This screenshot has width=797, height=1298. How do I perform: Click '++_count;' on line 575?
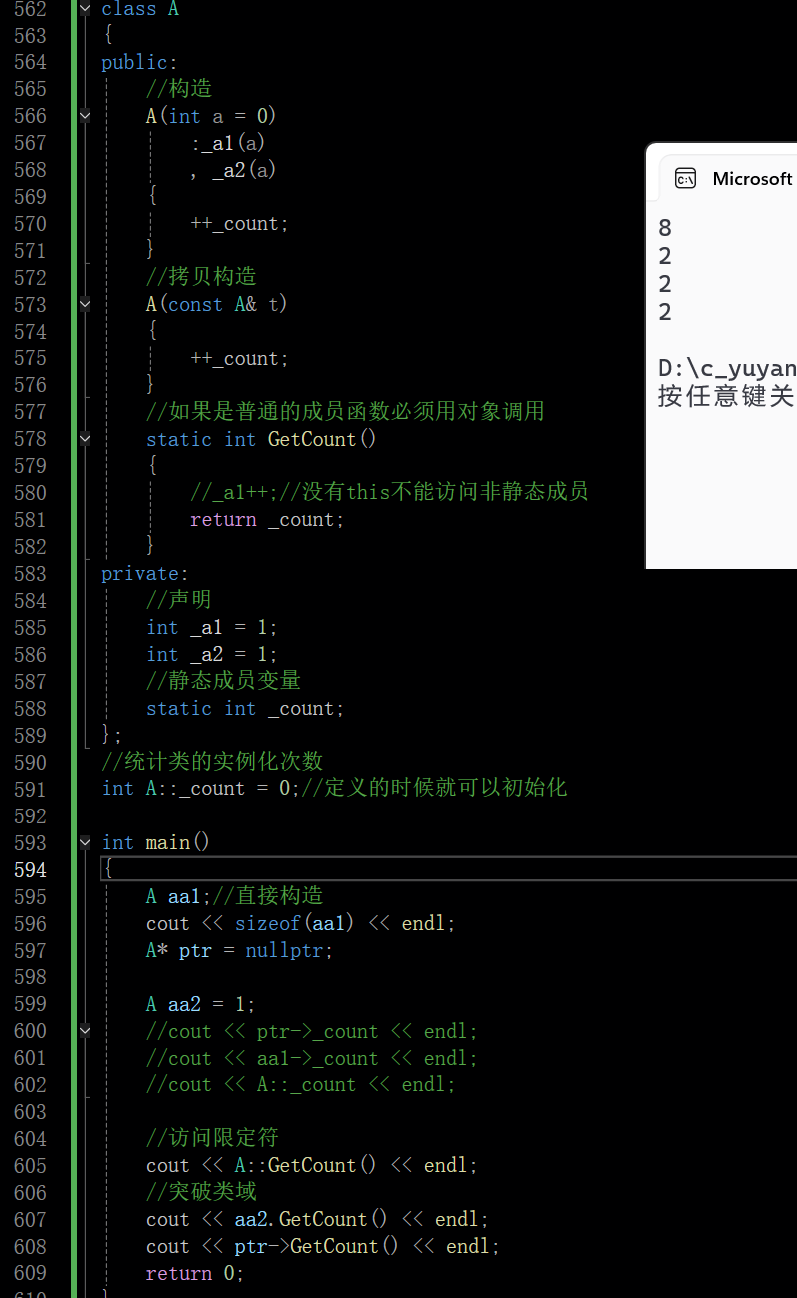click(239, 358)
